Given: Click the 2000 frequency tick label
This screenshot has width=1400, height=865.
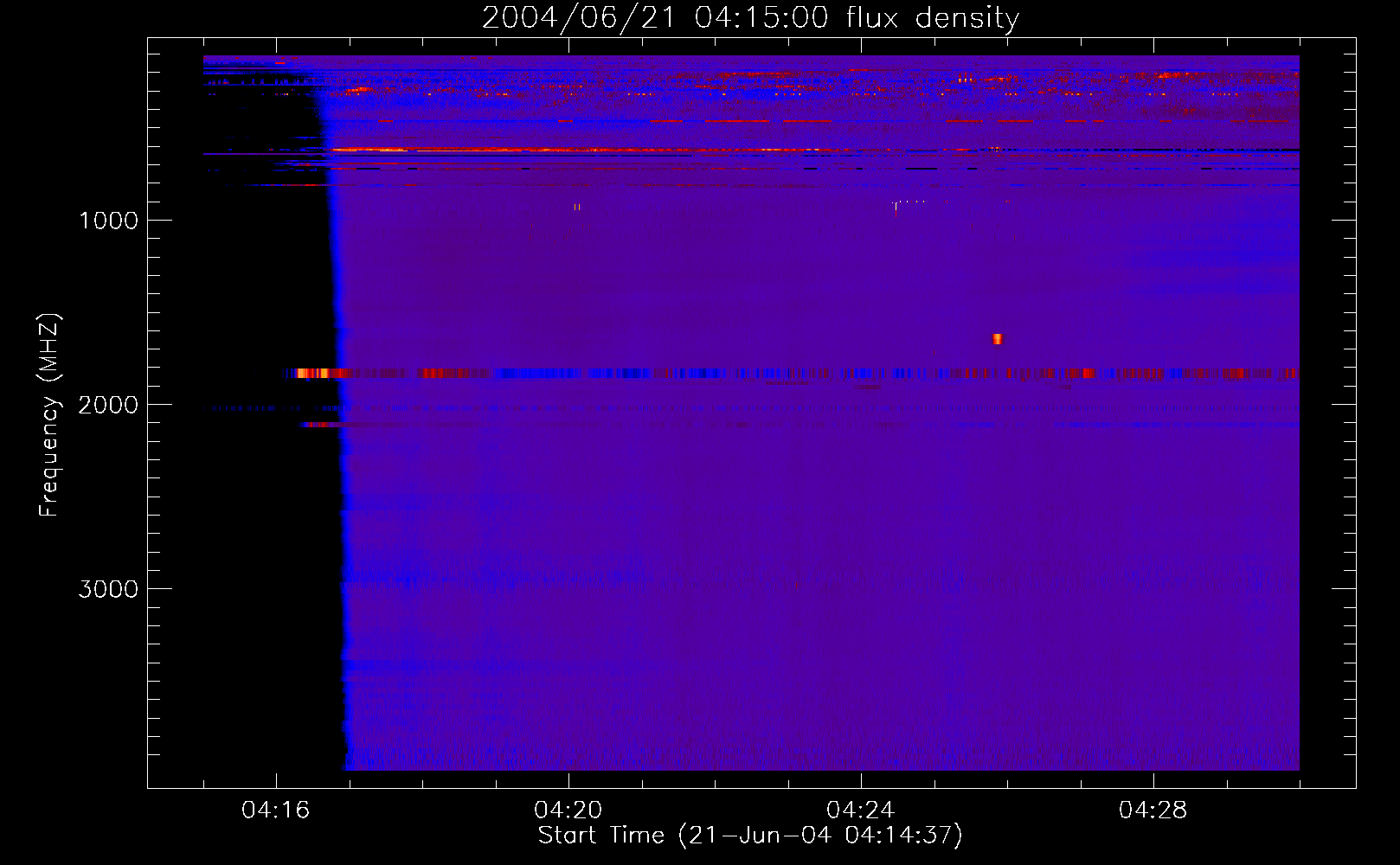Looking at the screenshot, I should point(108,405).
